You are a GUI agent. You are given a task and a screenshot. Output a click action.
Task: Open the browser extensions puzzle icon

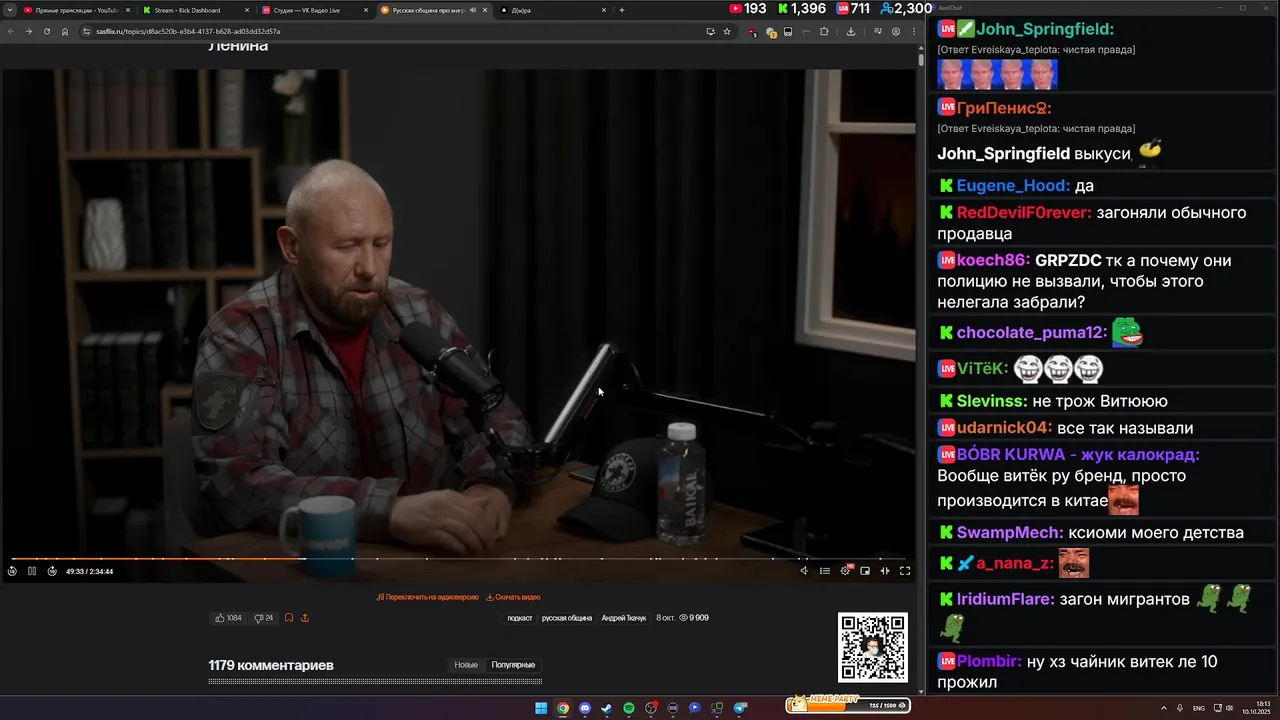(x=824, y=31)
